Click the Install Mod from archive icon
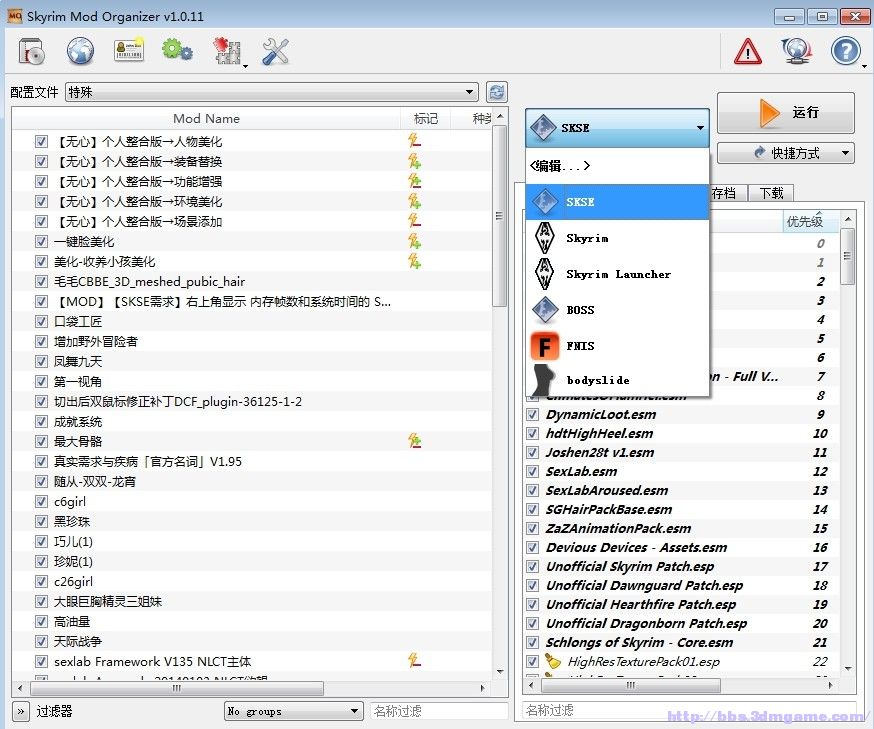This screenshot has height=729, width=874. tap(31, 51)
